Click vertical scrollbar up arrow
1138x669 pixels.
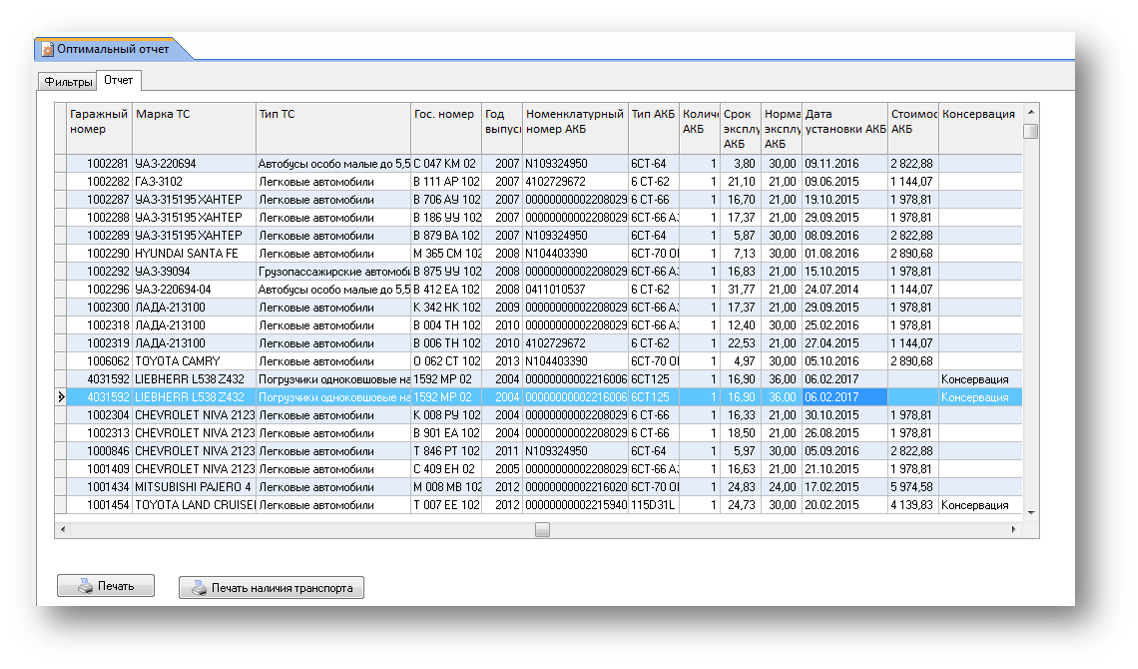pyautogui.click(x=1031, y=112)
